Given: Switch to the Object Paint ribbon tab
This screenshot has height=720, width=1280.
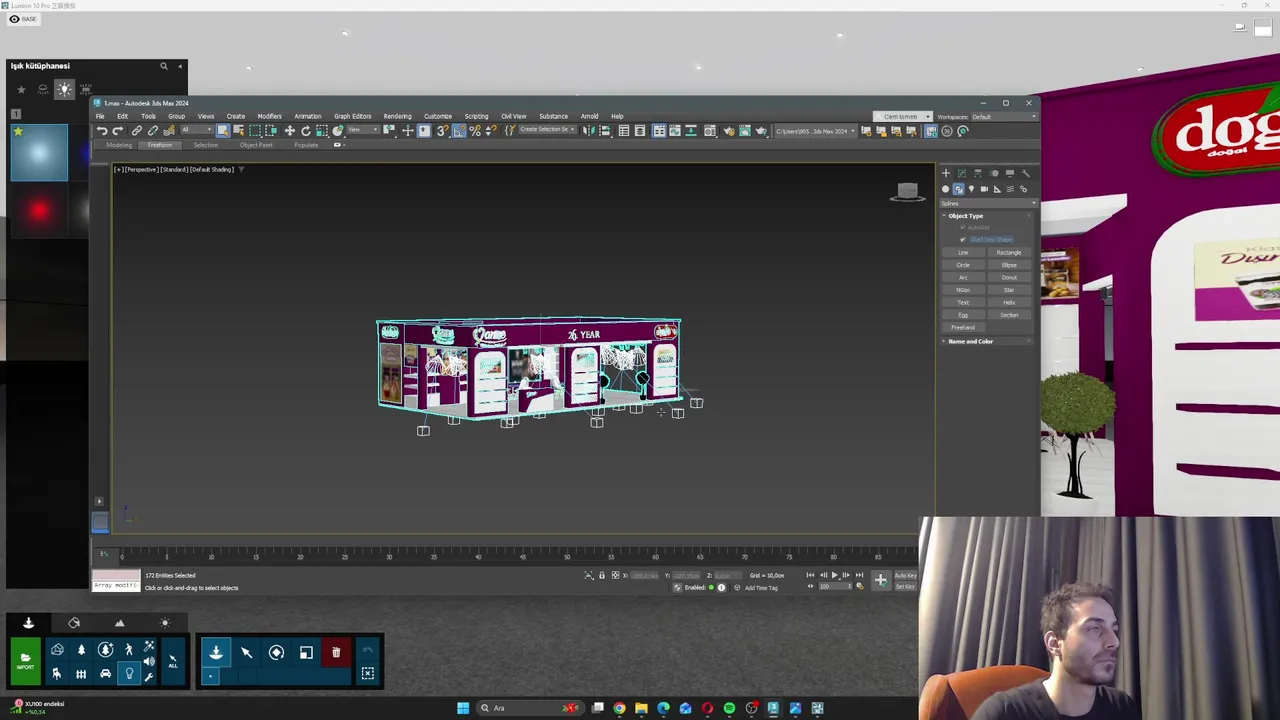Looking at the screenshot, I should (256, 145).
